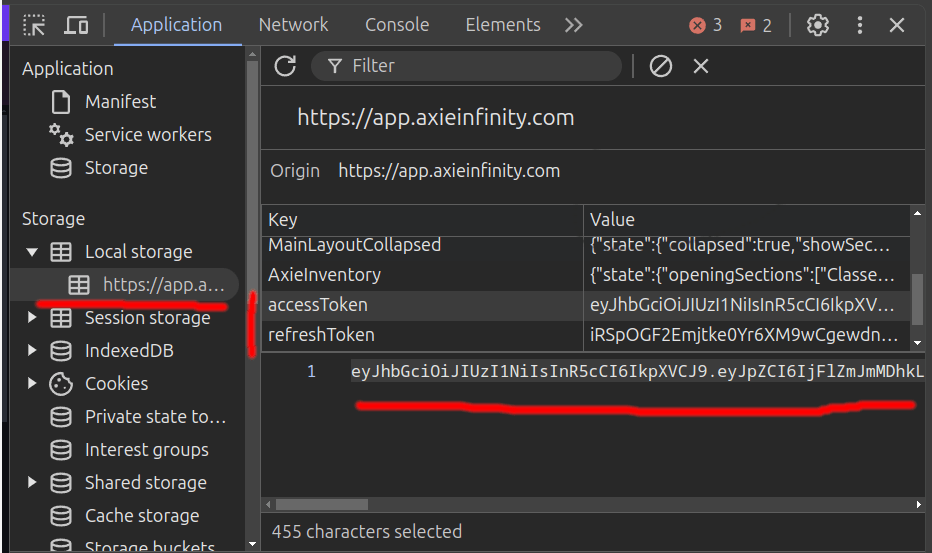Click the red errors counter showing 3
The width and height of the screenshot is (932, 553).
(706, 25)
